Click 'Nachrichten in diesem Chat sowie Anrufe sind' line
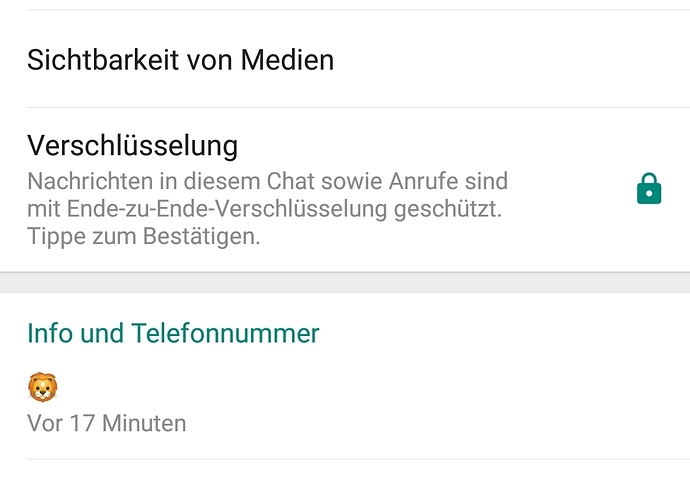690x482 pixels. point(268,181)
